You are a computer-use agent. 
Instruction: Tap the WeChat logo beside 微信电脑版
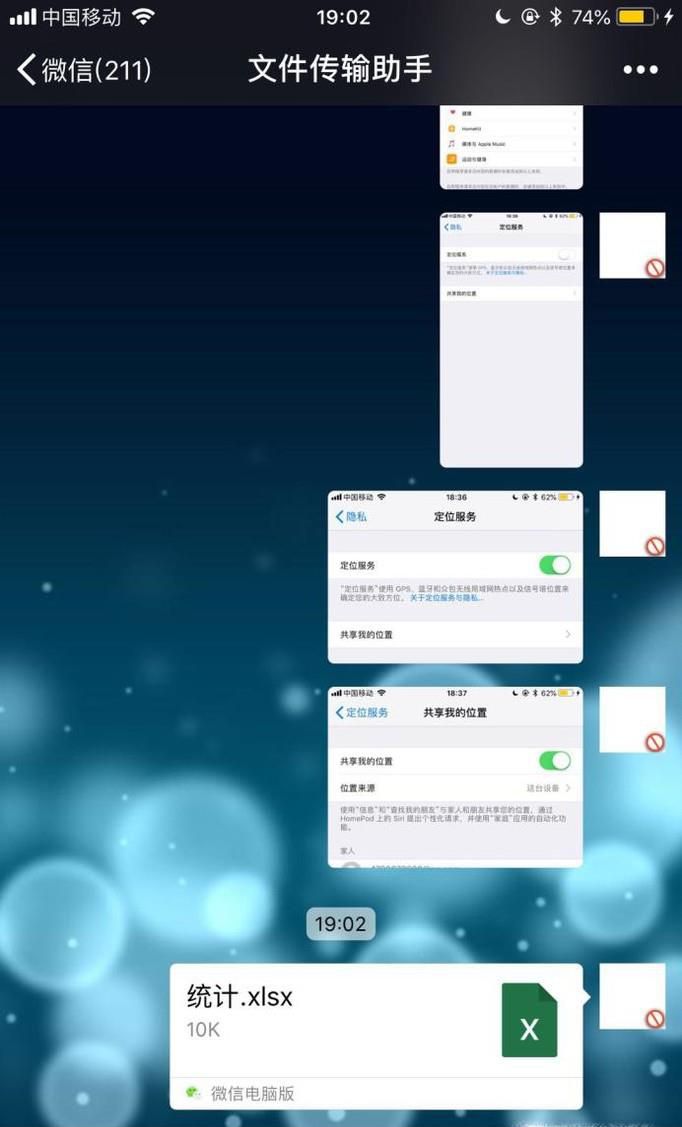[193, 1093]
